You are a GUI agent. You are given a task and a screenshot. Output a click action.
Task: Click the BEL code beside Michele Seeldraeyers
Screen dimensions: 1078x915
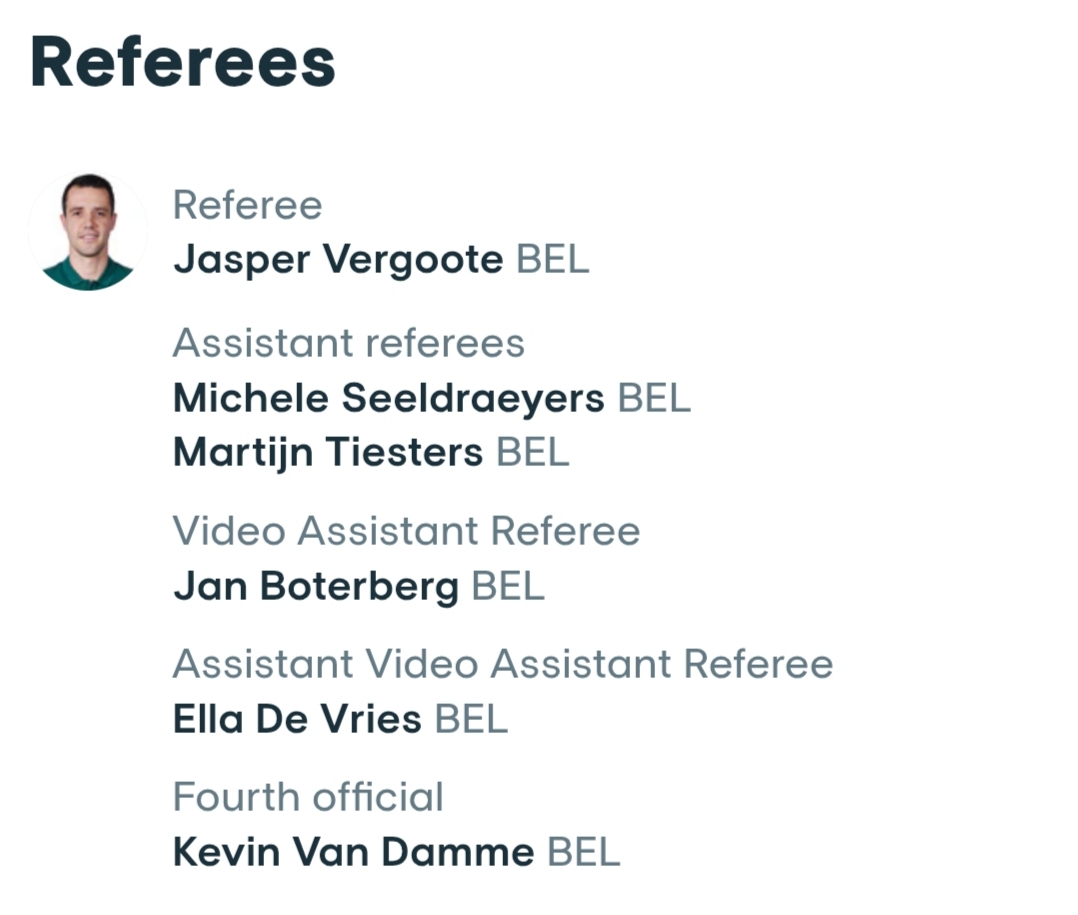click(654, 398)
